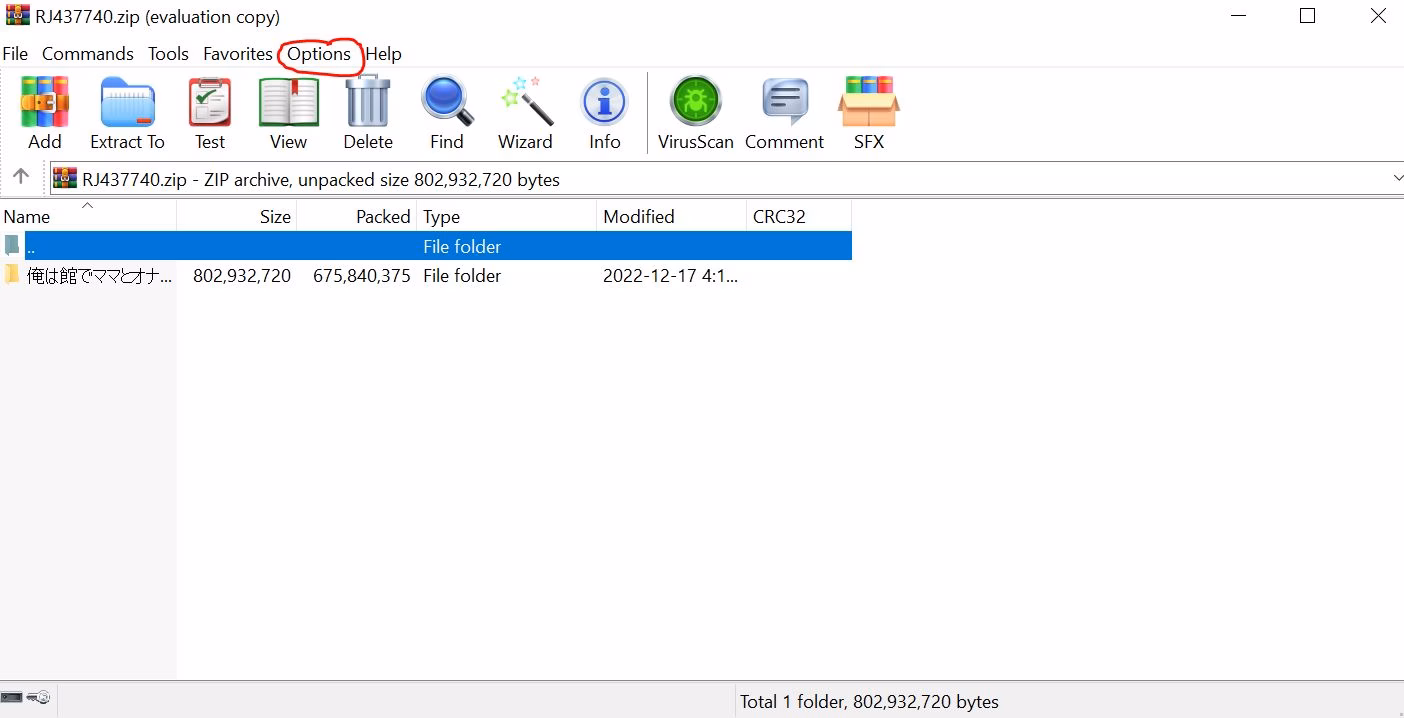Screen dimensions: 1404x718
Task: Select the parent ".." folder row
Action: [200, 246]
